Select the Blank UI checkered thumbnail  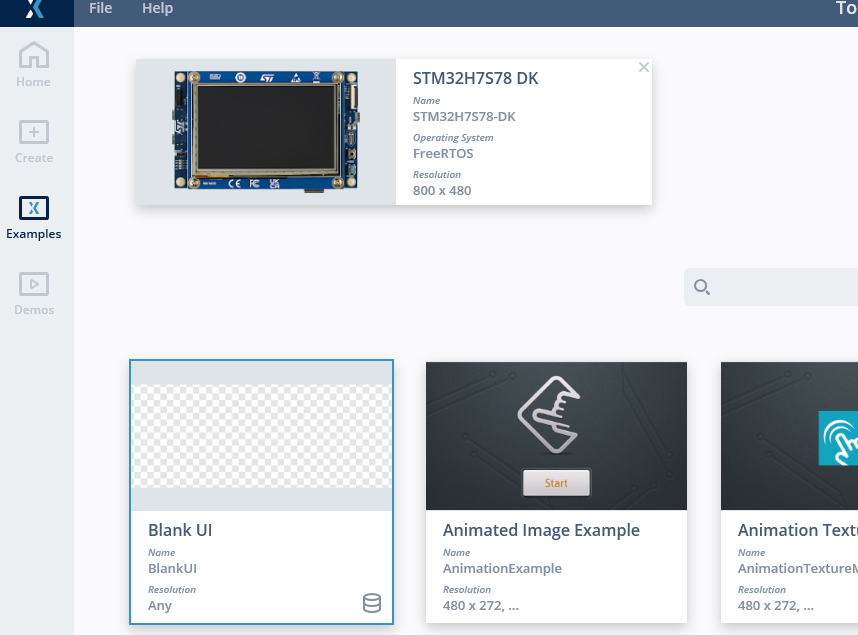tap(262, 436)
